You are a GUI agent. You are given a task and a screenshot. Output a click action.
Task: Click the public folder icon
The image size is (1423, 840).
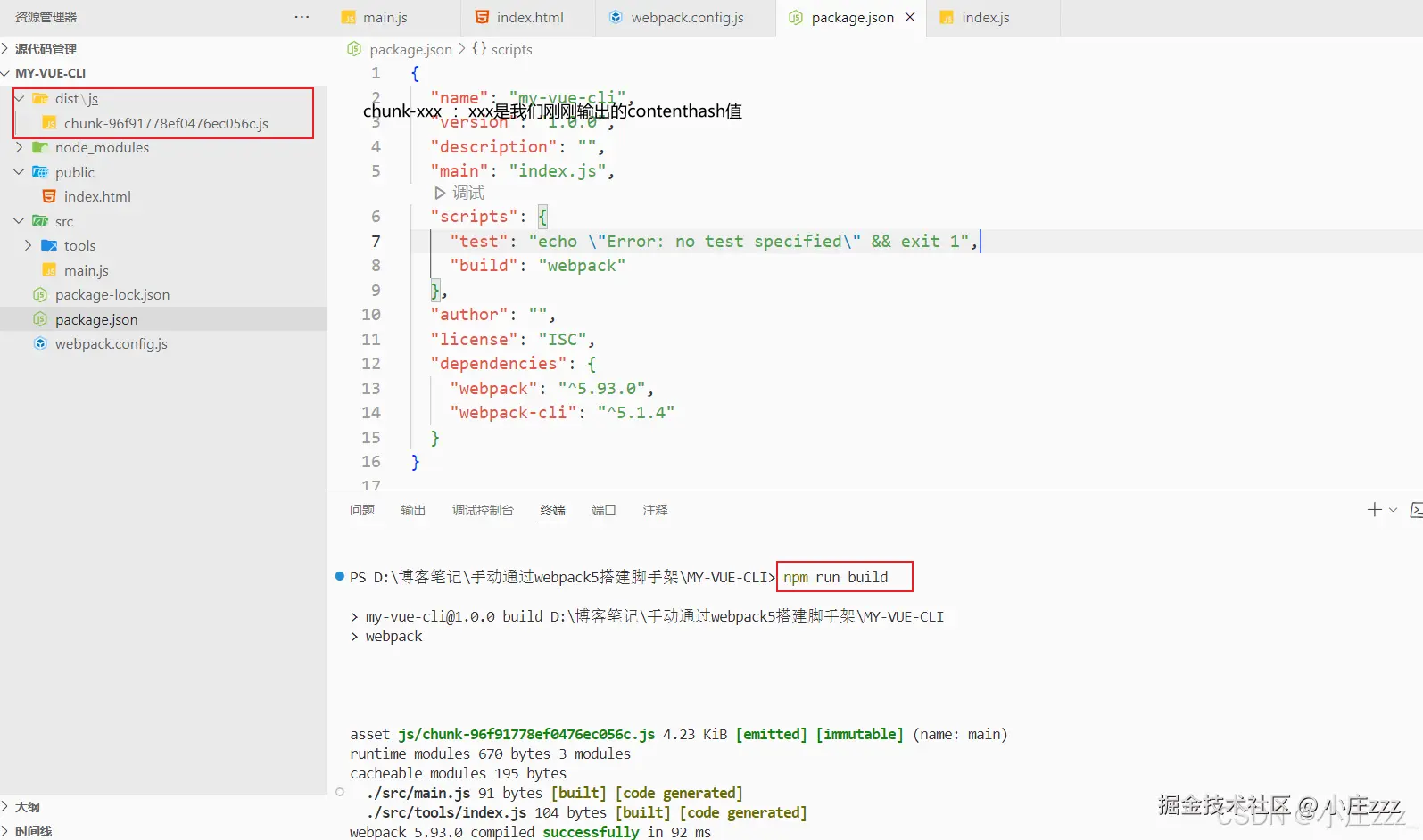(40, 172)
